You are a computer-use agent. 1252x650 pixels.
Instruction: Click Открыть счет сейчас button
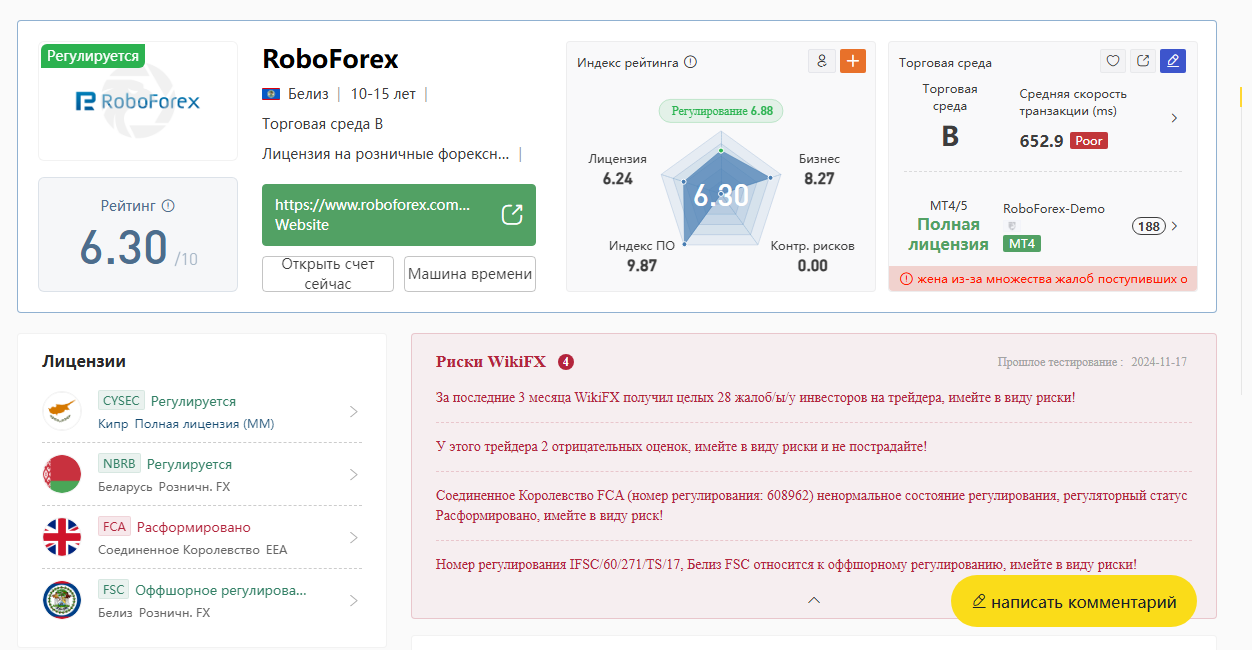328,273
